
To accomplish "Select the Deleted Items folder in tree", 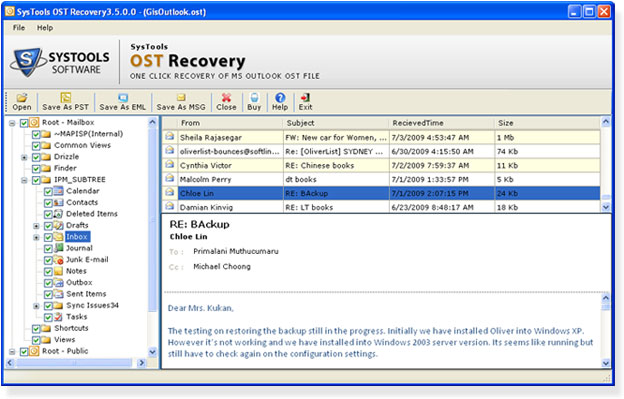I will 92,214.
